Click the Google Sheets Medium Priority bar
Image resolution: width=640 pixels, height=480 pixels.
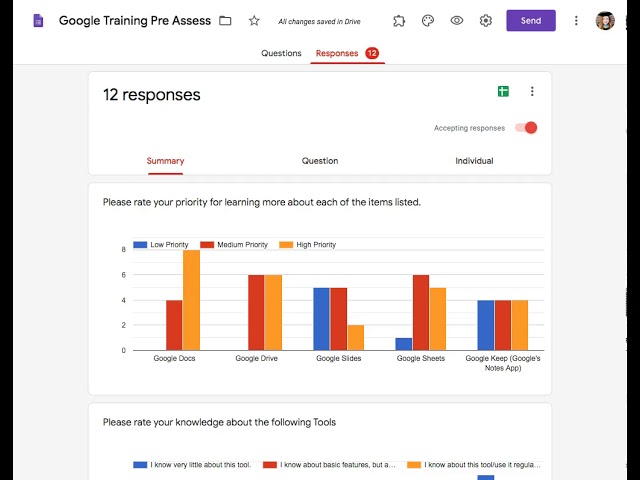tap(421, 313)
